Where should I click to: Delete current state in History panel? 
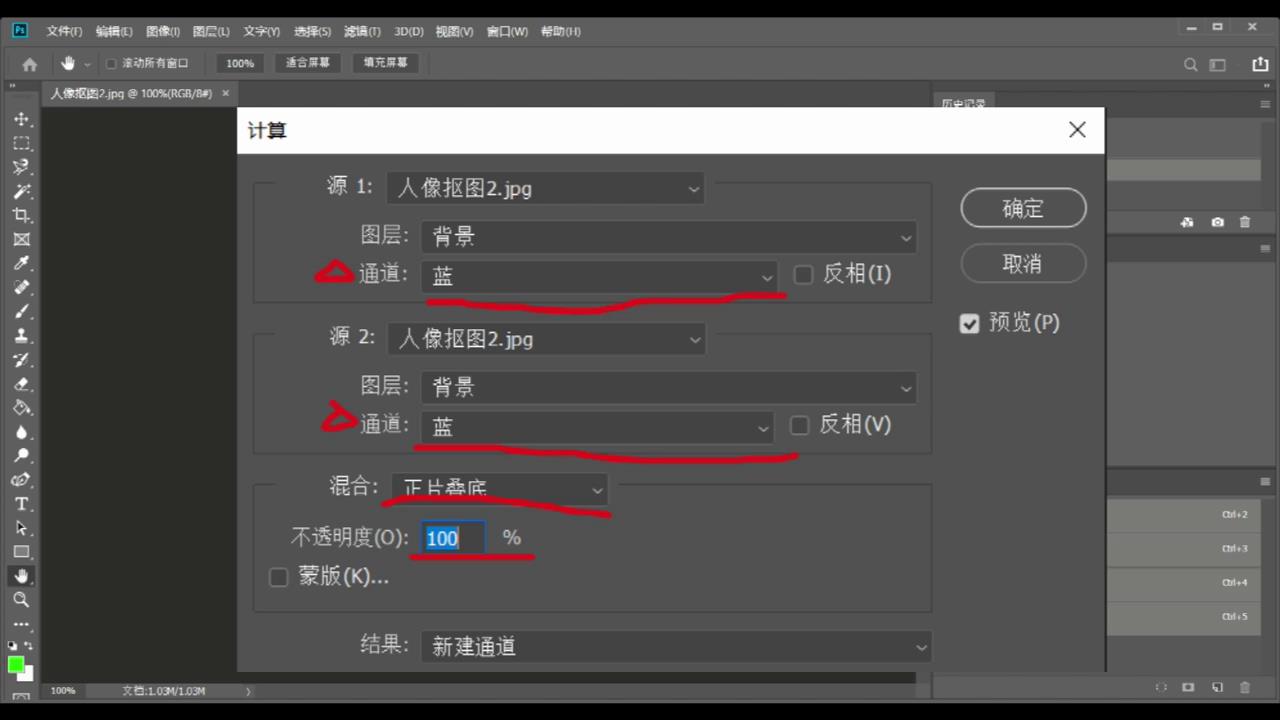[x=1245, y=222]
